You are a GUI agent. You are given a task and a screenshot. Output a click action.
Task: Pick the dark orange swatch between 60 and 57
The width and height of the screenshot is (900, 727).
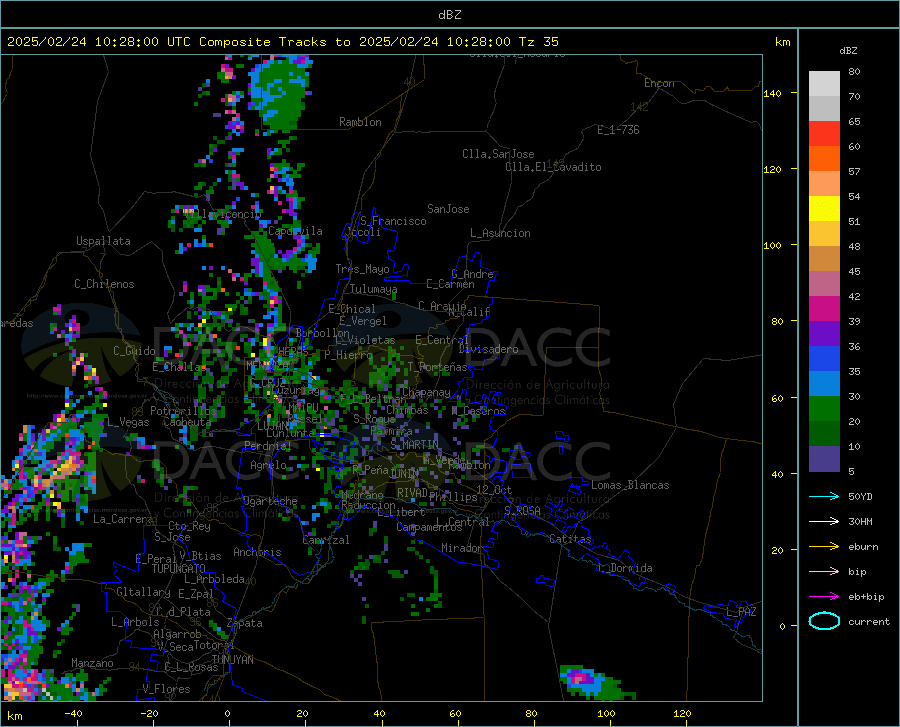(824, 159)
